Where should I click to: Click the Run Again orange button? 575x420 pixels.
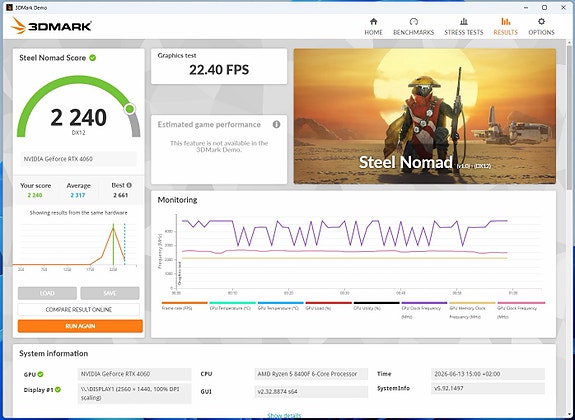[80, 326]
